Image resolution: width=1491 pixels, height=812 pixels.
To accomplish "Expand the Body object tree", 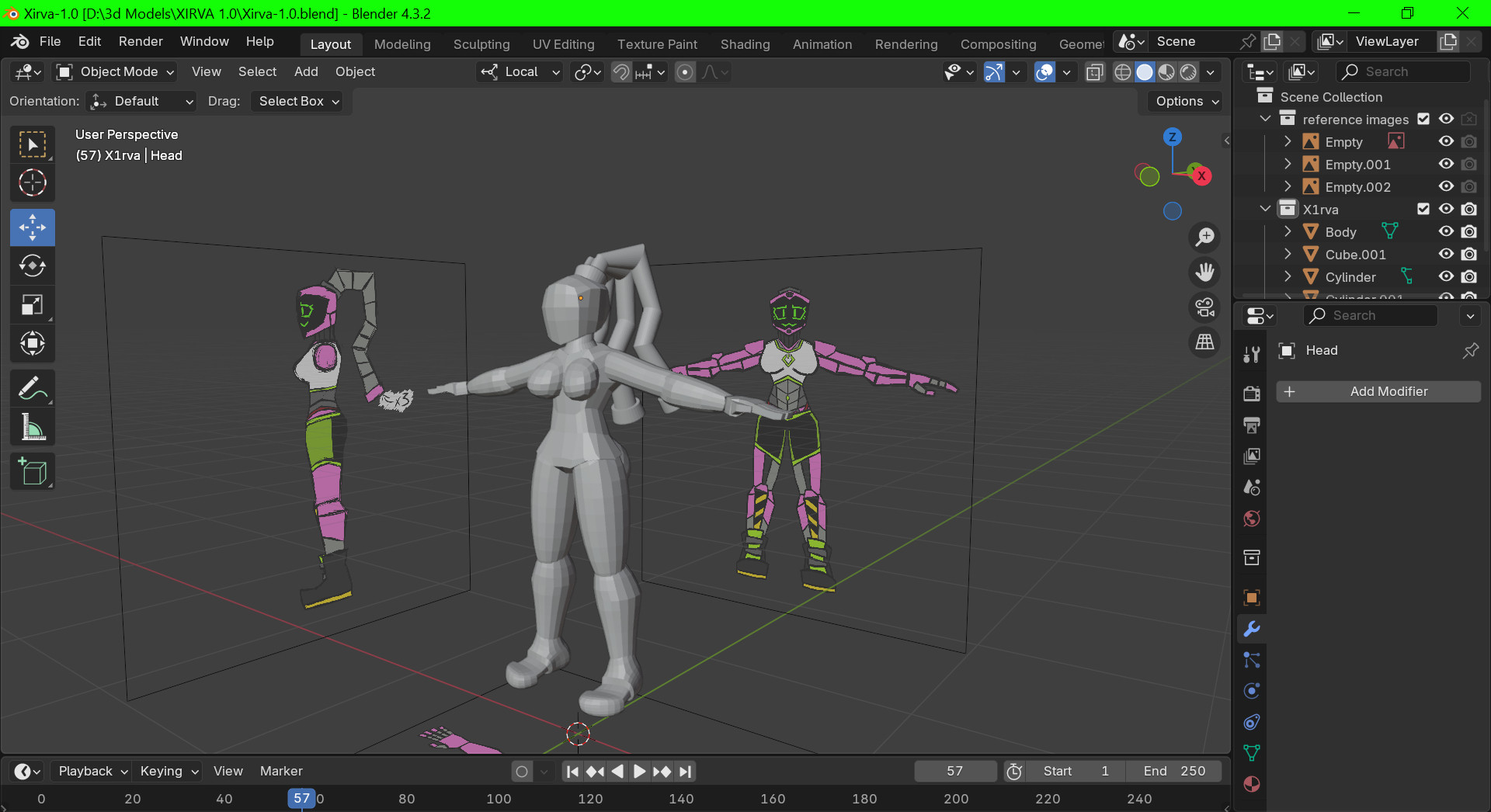I will click(x=1288, y=231).
